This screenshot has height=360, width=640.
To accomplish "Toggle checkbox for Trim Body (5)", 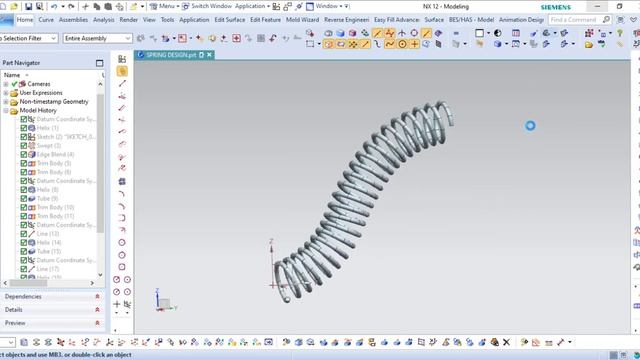I will pos(24,163).
